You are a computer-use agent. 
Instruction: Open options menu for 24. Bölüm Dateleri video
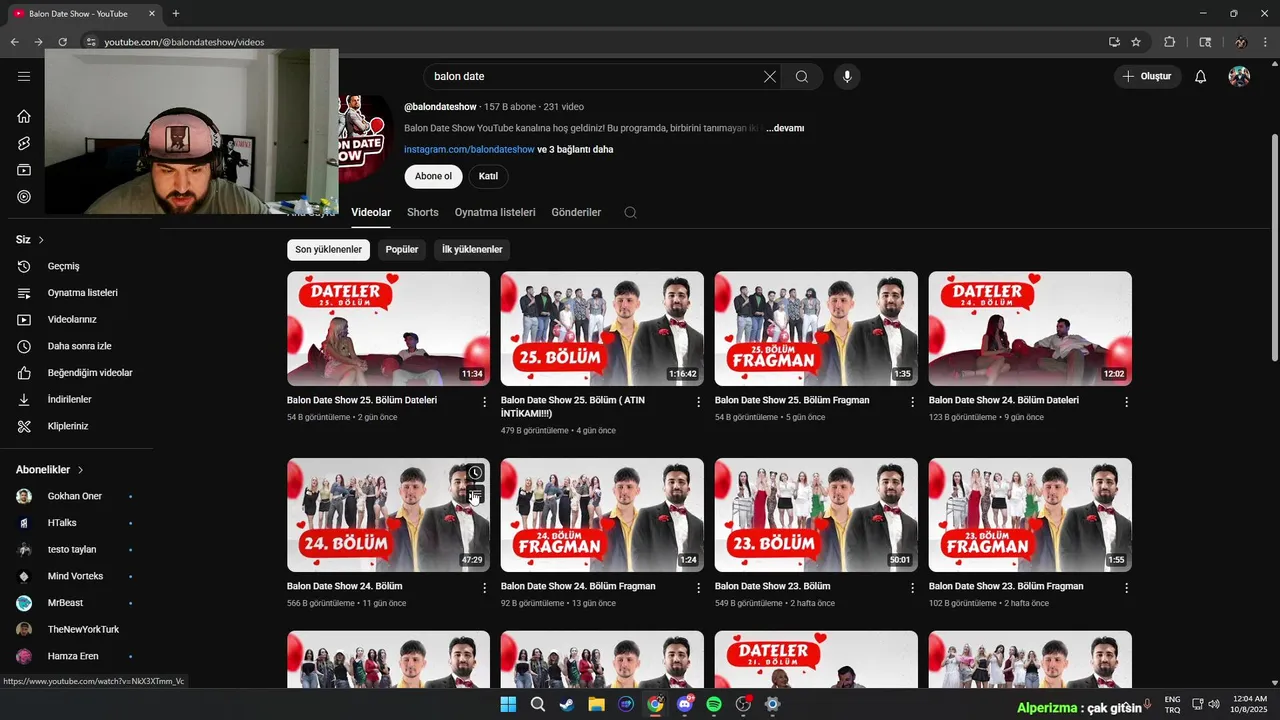[1126, 402]
